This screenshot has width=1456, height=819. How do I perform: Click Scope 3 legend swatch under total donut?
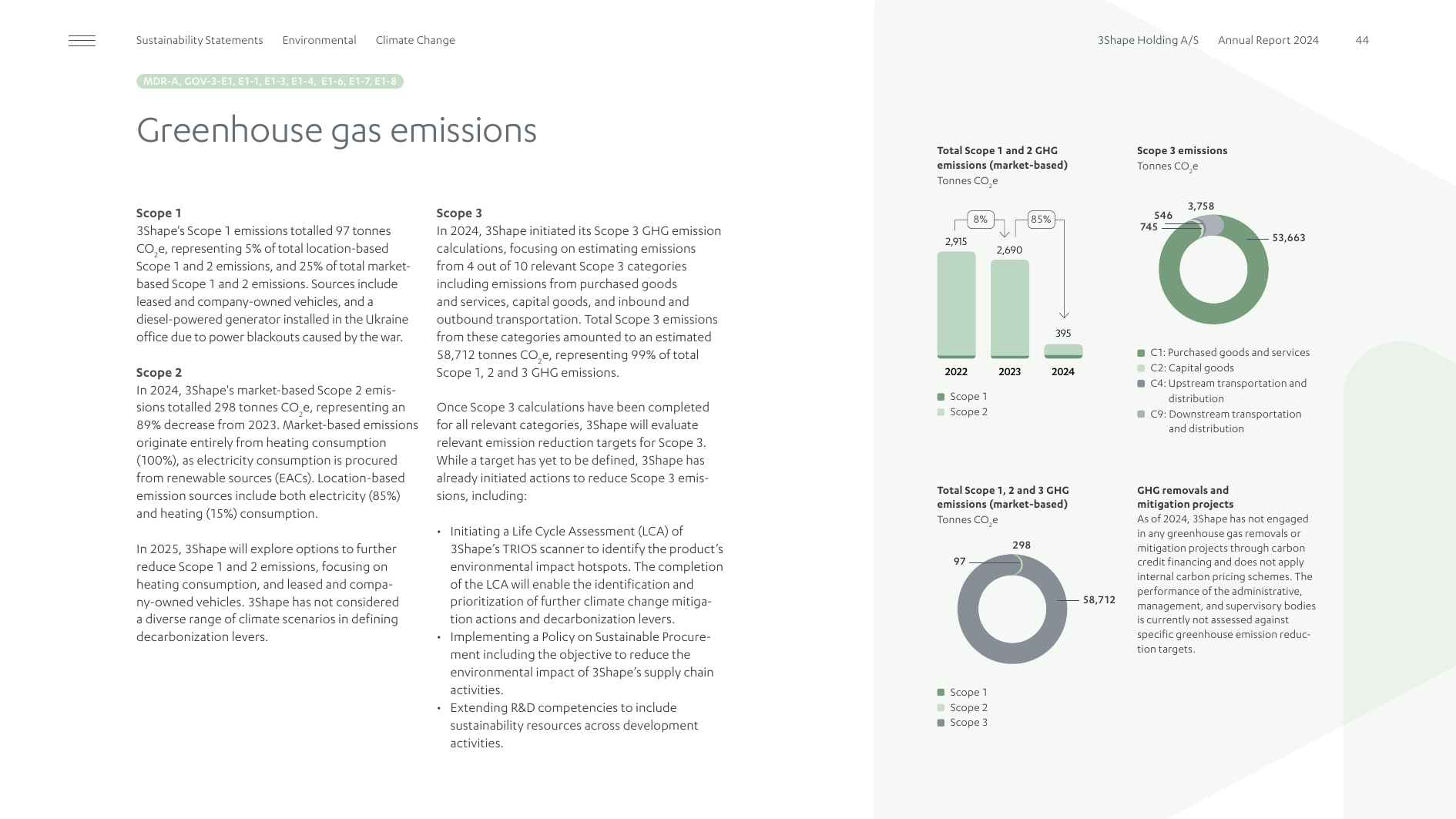[x=941, y=723]
